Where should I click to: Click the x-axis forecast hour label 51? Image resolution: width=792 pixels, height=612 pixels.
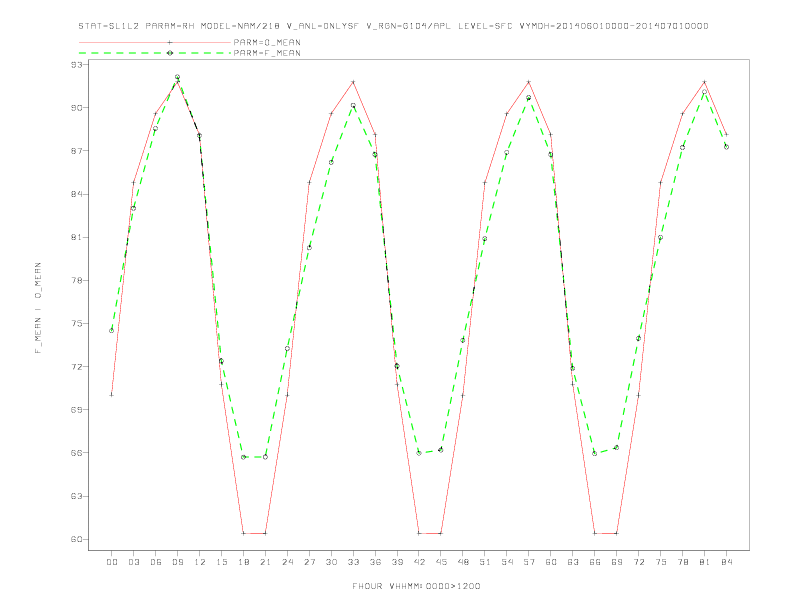(x=485, y=562)
